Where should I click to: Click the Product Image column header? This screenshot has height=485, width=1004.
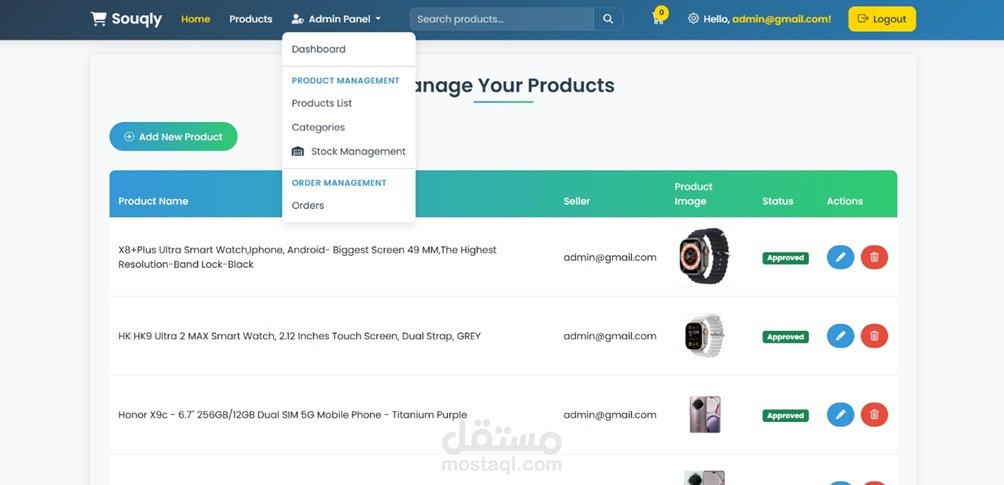click(693, 194)
